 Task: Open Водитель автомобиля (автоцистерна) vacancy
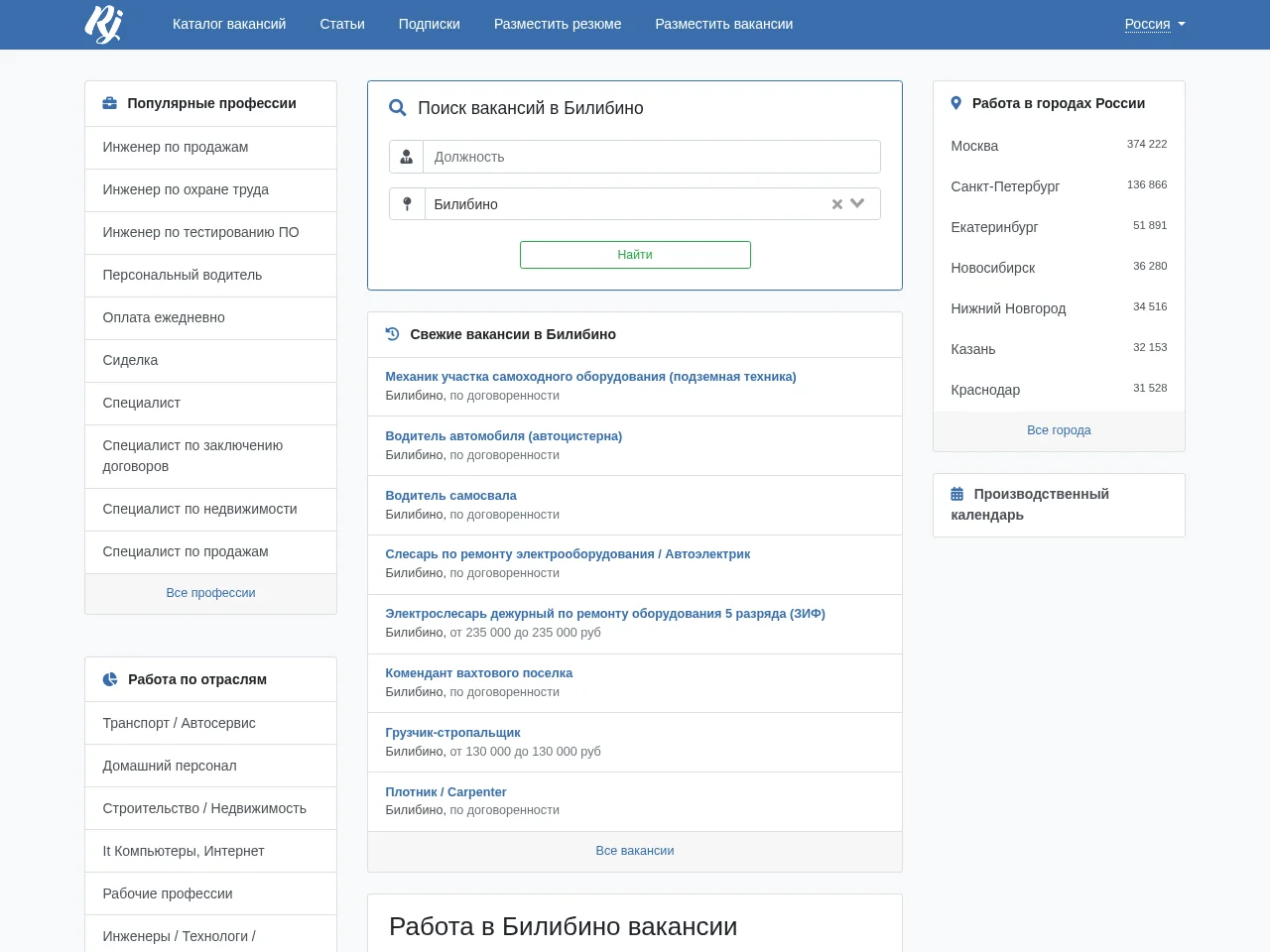(504, 436)
